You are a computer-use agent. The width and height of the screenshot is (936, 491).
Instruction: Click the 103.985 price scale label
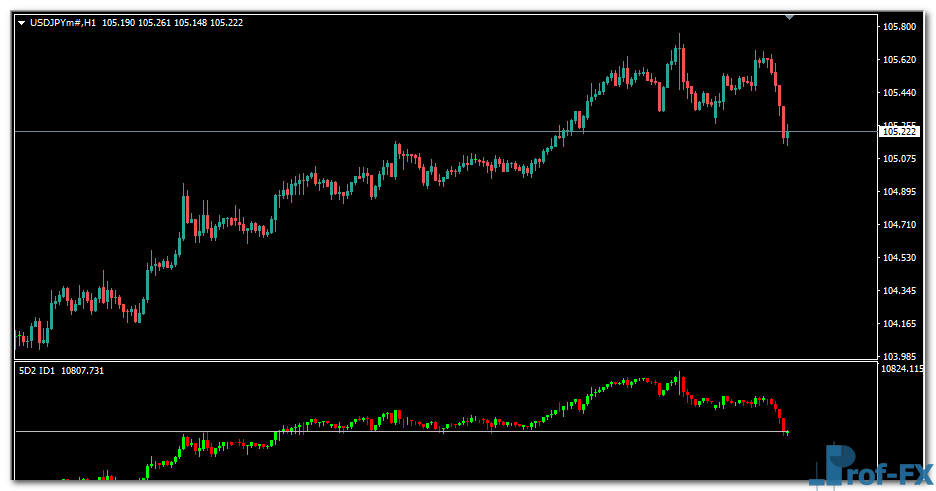pyautogui.click(x=898, y=356)
